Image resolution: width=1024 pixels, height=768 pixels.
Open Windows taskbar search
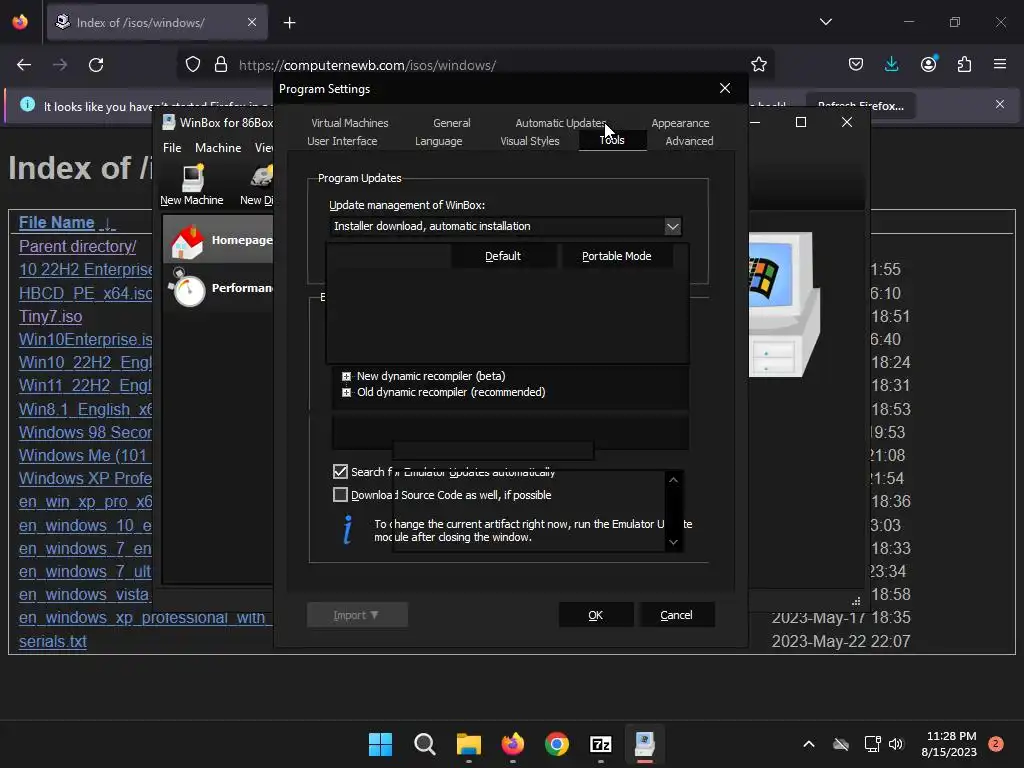pyautogui.click(x=424, y=744)
